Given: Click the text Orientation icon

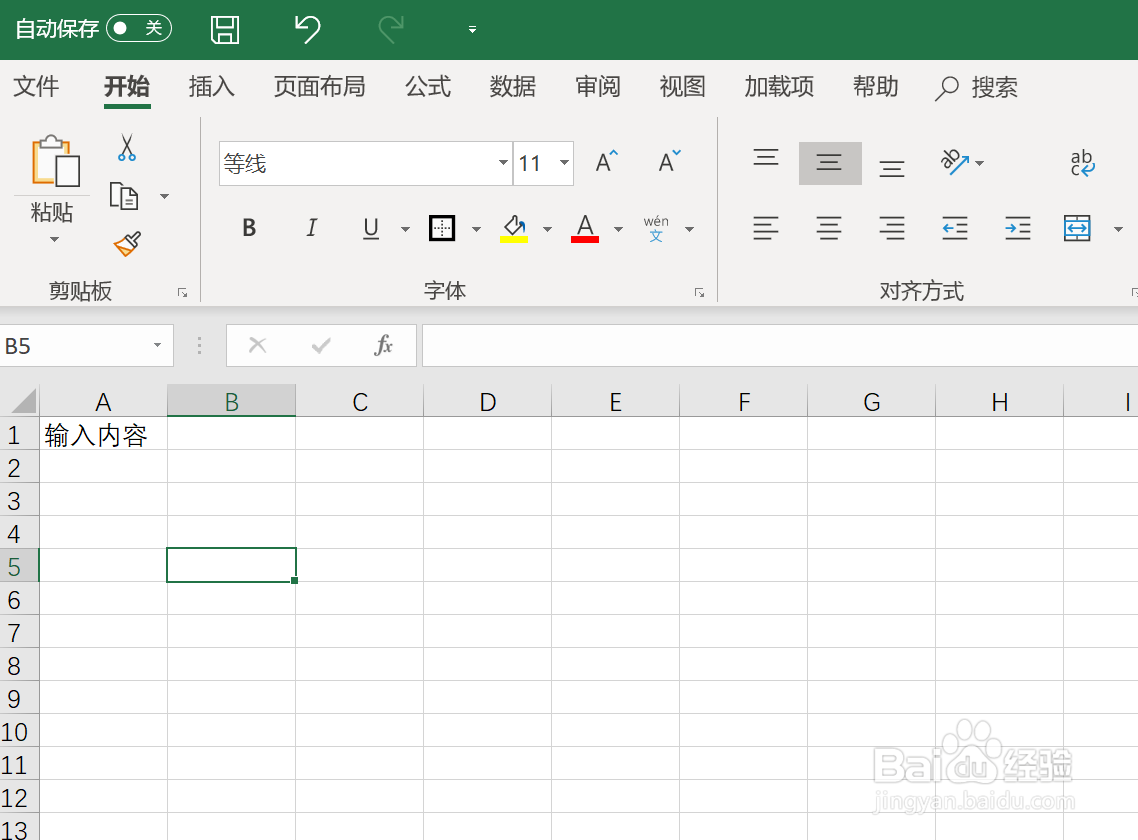Looking at the screenshot, I should [x=956, y=162].
